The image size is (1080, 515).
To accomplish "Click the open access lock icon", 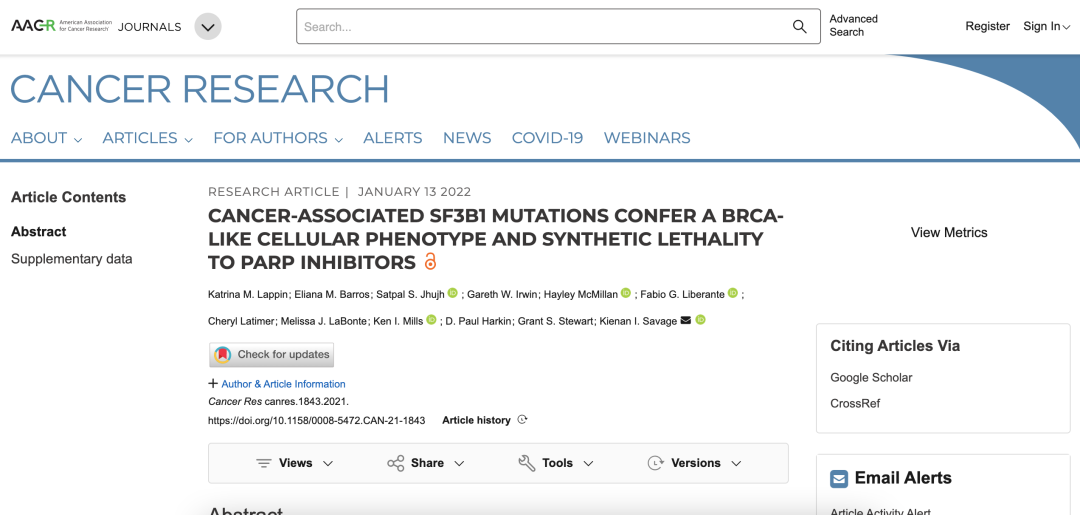I will (x=431, y=262).
